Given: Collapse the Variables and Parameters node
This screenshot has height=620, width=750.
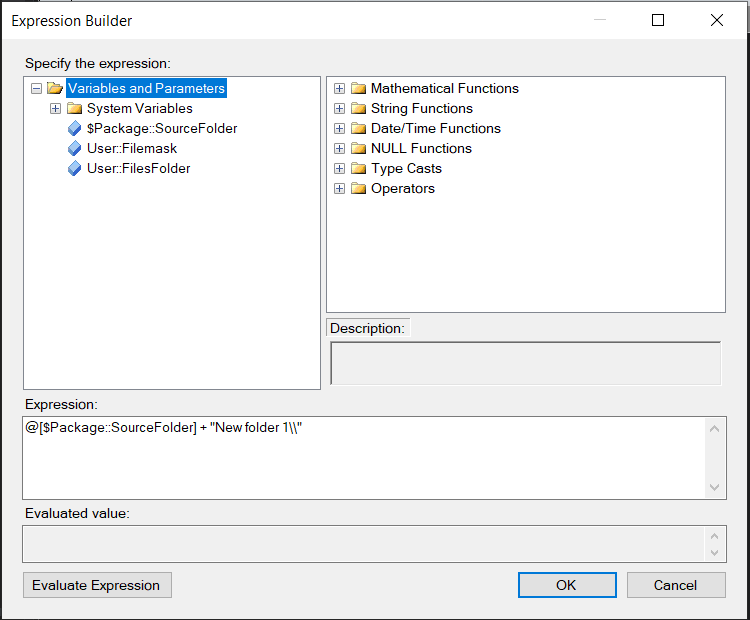Looking at the screenshot, I should (37, 89).
